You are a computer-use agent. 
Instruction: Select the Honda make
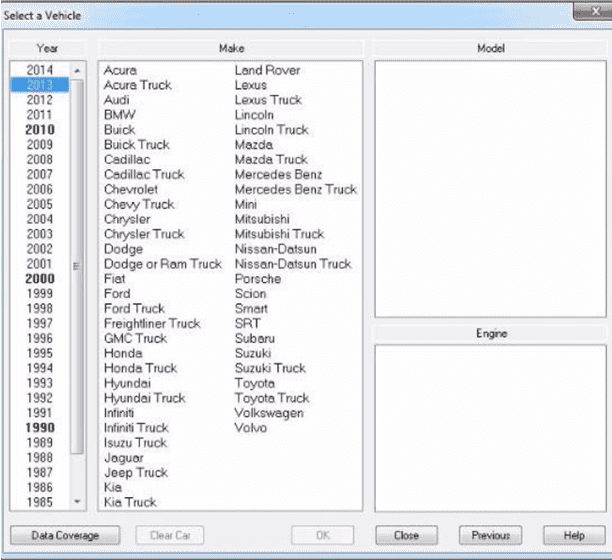pyautogui.click(x=123, y=353)
